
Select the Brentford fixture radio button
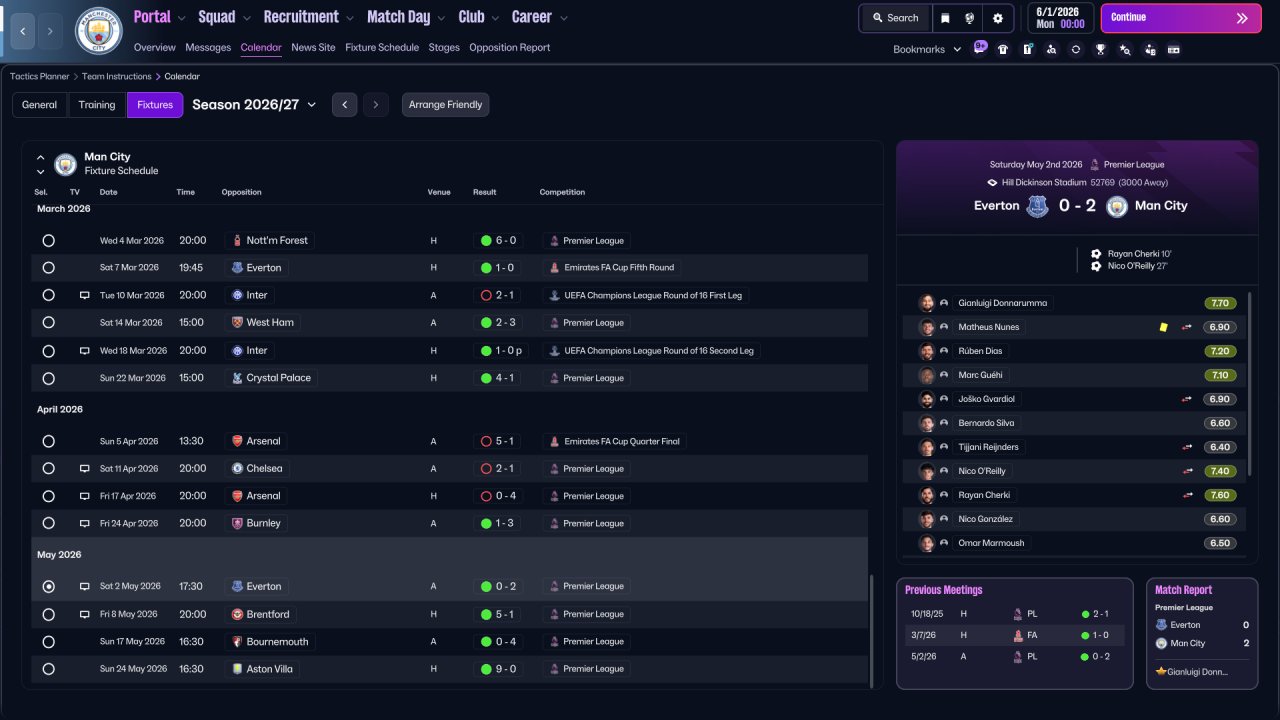coord(48,614)
